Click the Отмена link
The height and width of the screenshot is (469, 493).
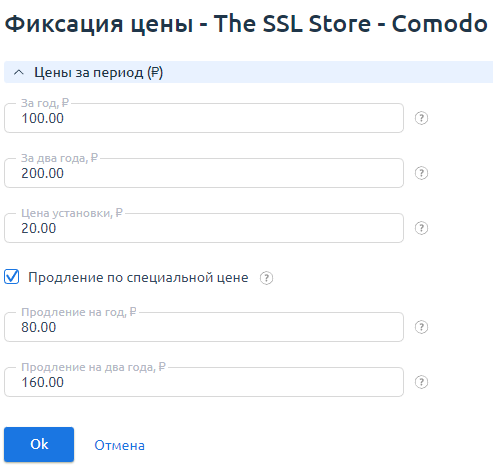pyautogui.click(x=119, y=445)
